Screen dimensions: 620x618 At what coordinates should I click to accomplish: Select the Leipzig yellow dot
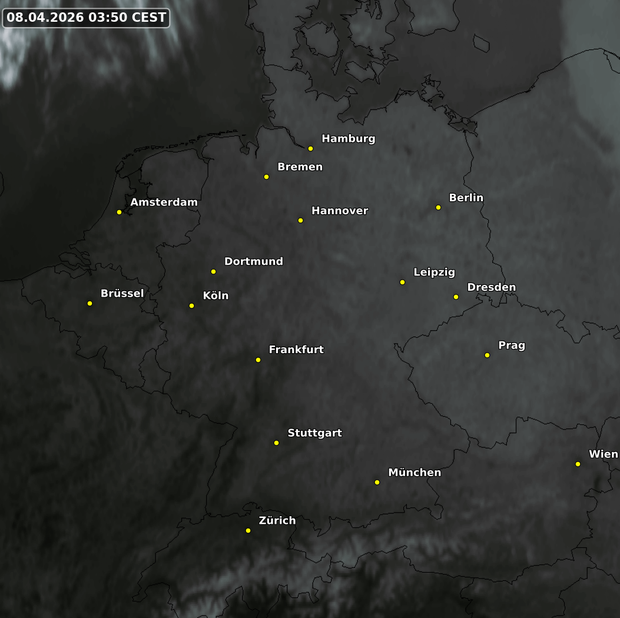(x=403, y=282)
